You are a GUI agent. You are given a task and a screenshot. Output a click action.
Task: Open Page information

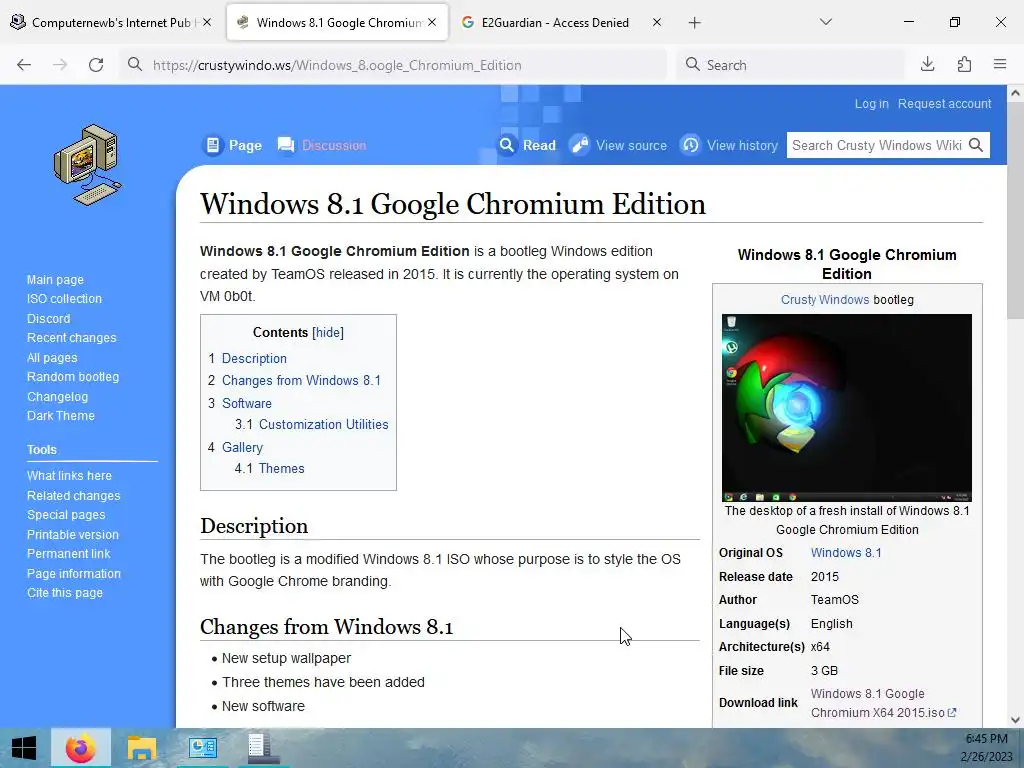tap(73, 573)
